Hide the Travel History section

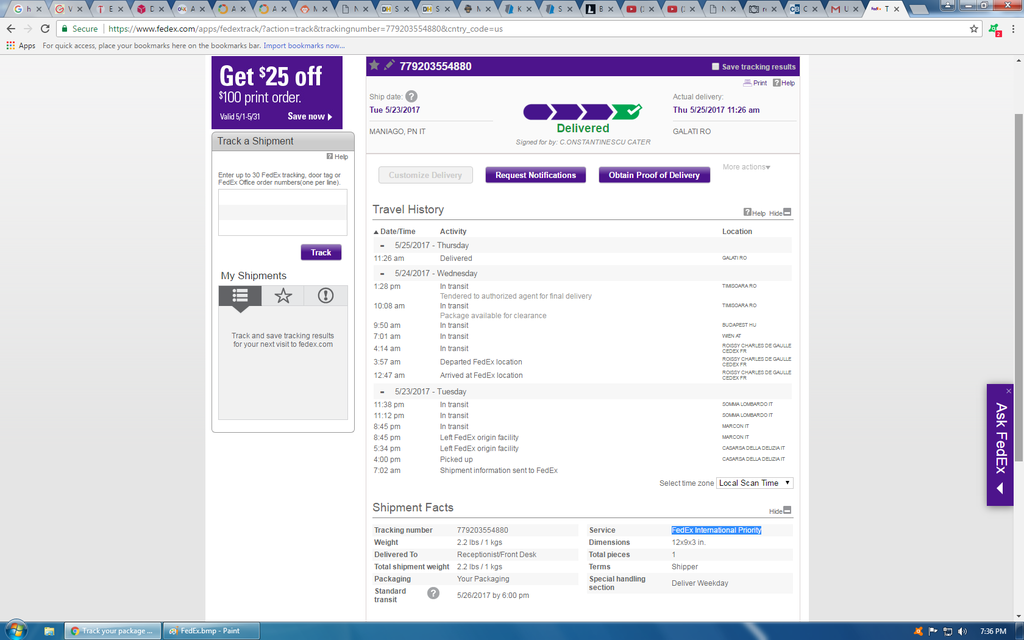tap(780, 213)
